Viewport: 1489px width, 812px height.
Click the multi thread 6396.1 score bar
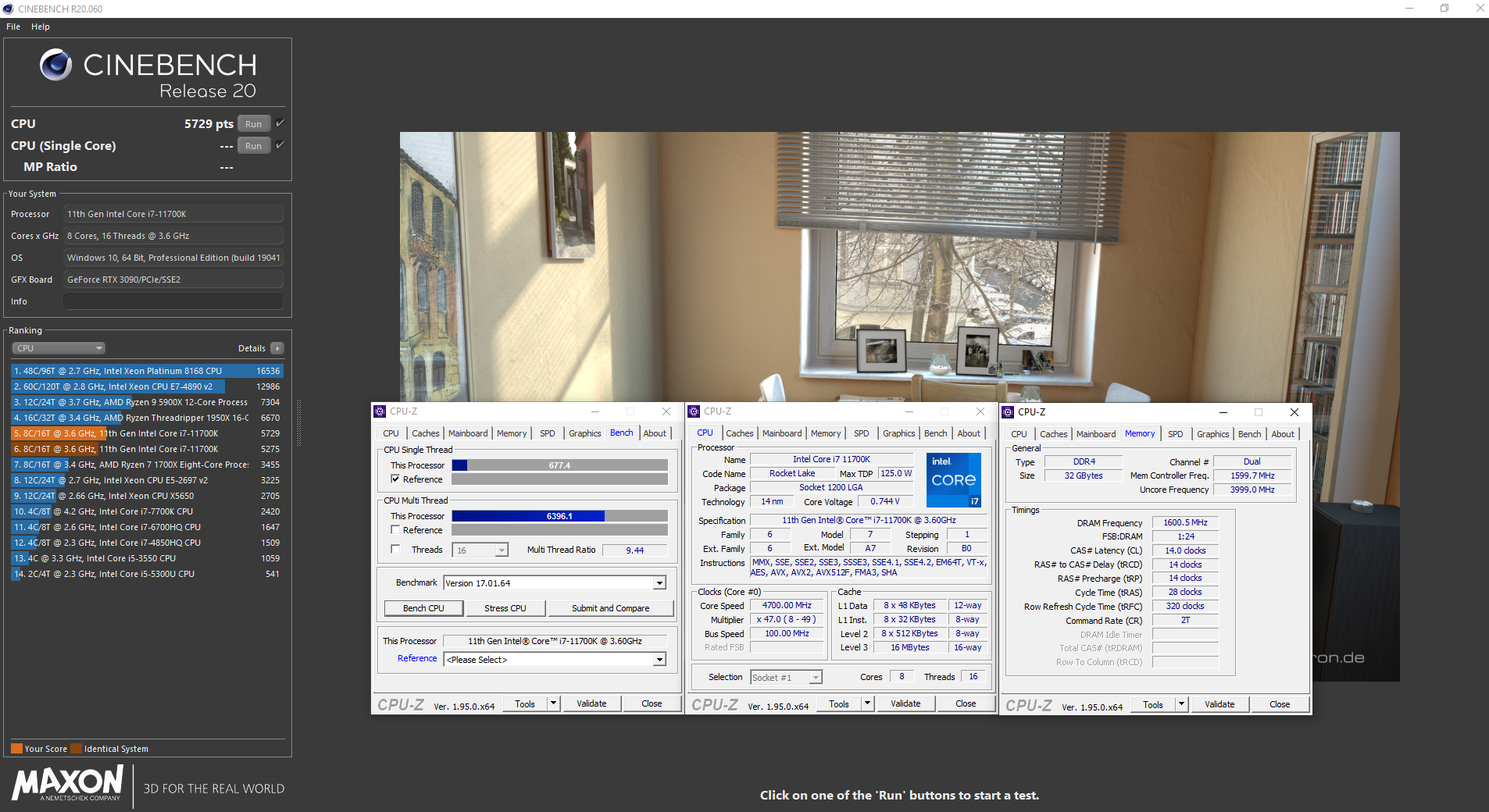click(x=559, y=516)
